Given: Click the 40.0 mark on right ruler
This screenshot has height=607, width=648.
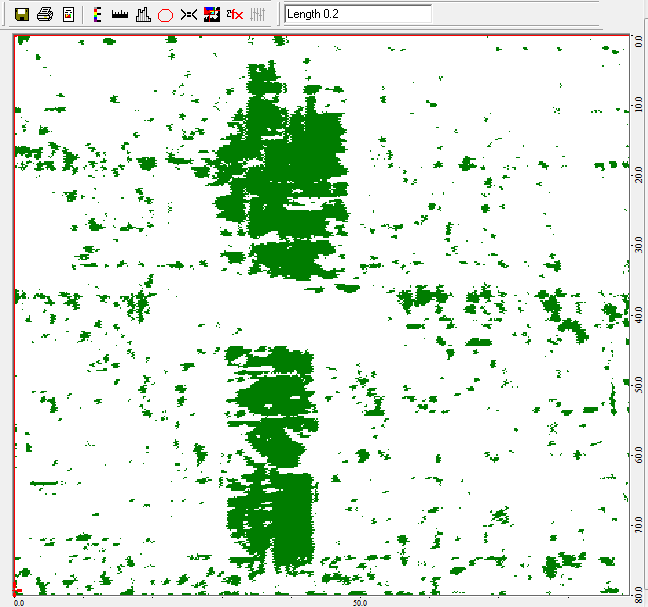Looking at the screenshot, I should (637, 313).
